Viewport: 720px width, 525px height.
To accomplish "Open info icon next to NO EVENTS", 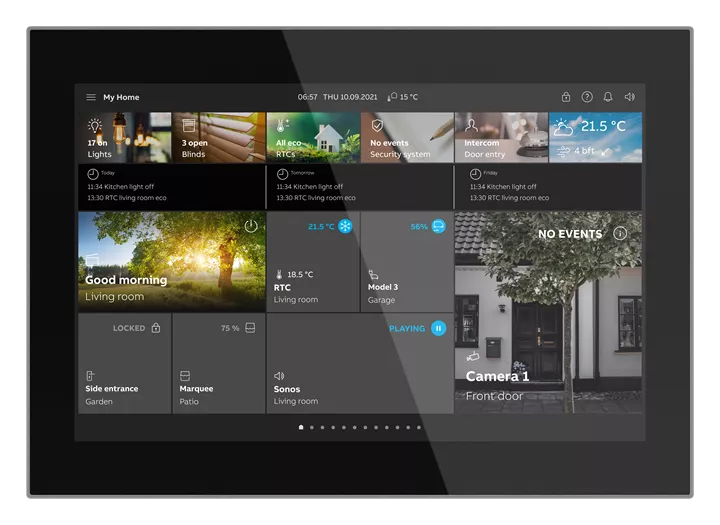I will [x=620, y=233].
